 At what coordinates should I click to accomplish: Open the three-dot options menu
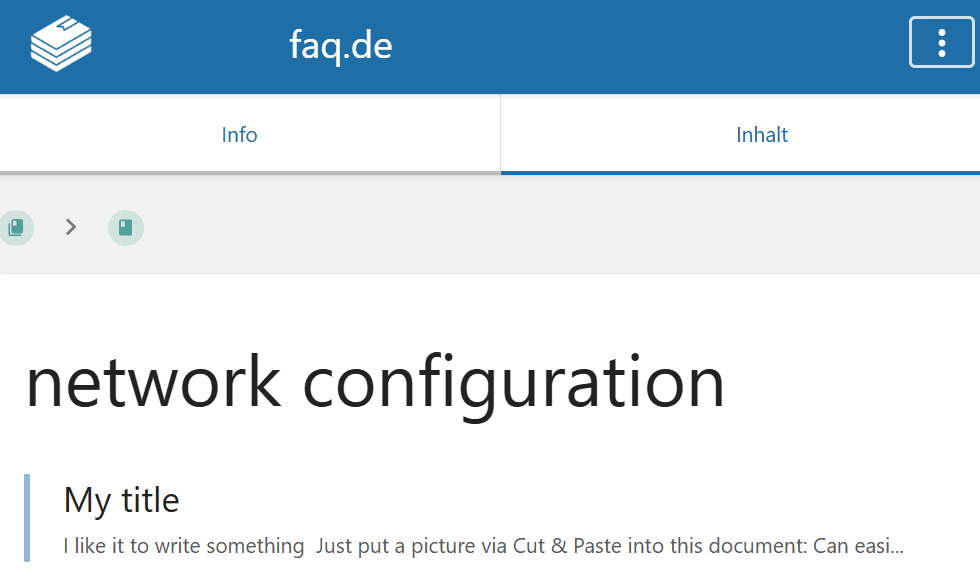941,43
